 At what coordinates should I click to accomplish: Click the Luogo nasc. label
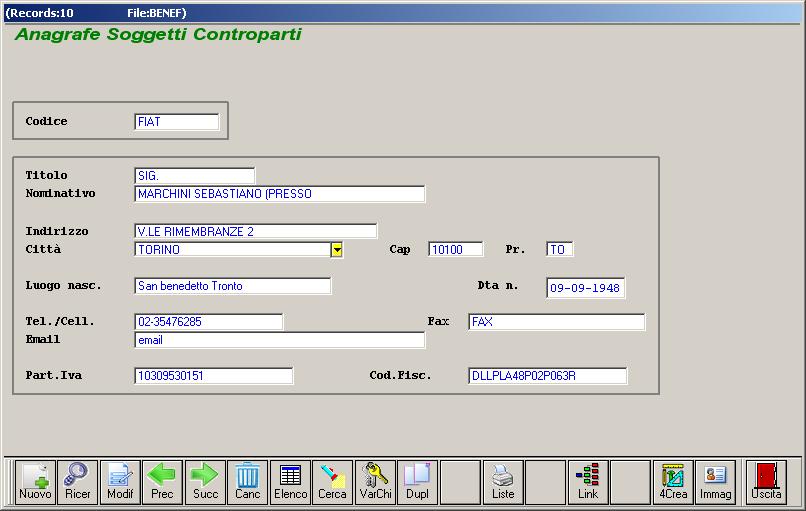(x=64, y=285)
